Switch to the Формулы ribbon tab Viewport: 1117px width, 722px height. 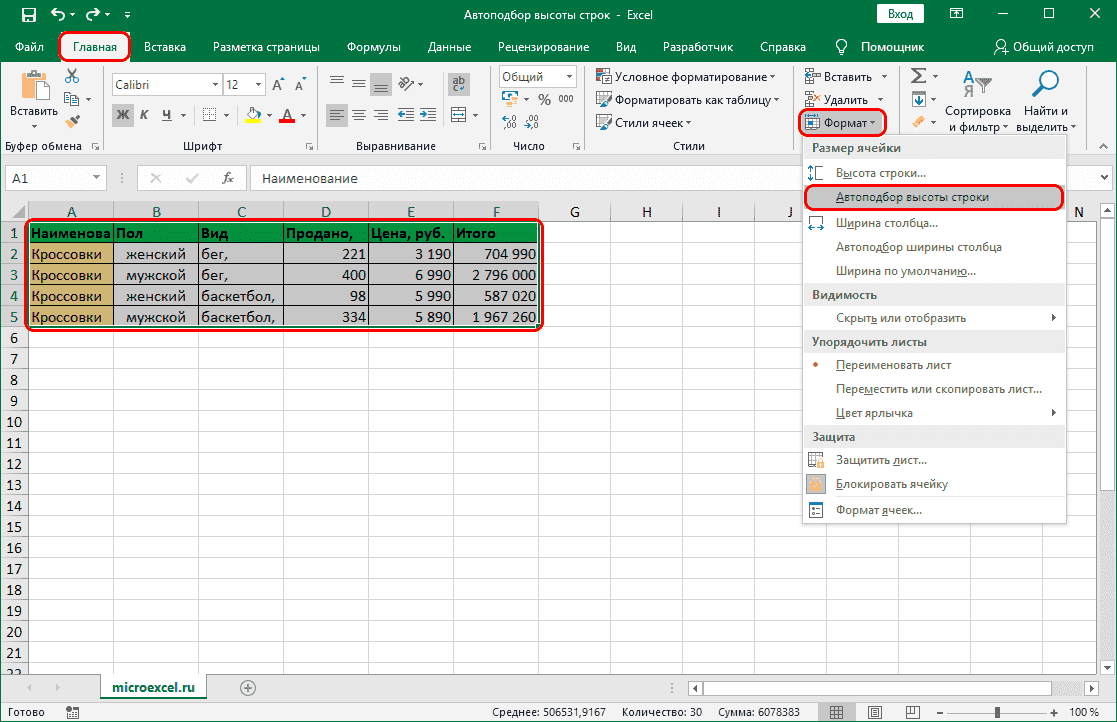[373, 47]
